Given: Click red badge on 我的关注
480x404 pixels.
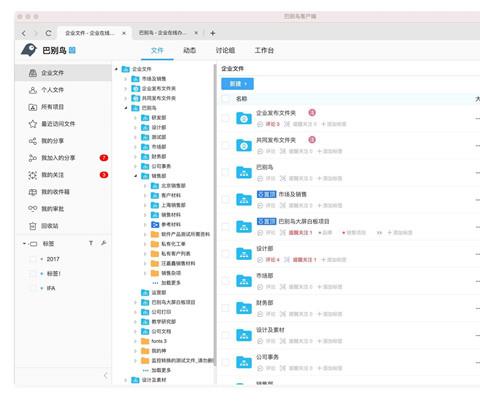Looking at the screenshot, I should (x=104, y=175).
